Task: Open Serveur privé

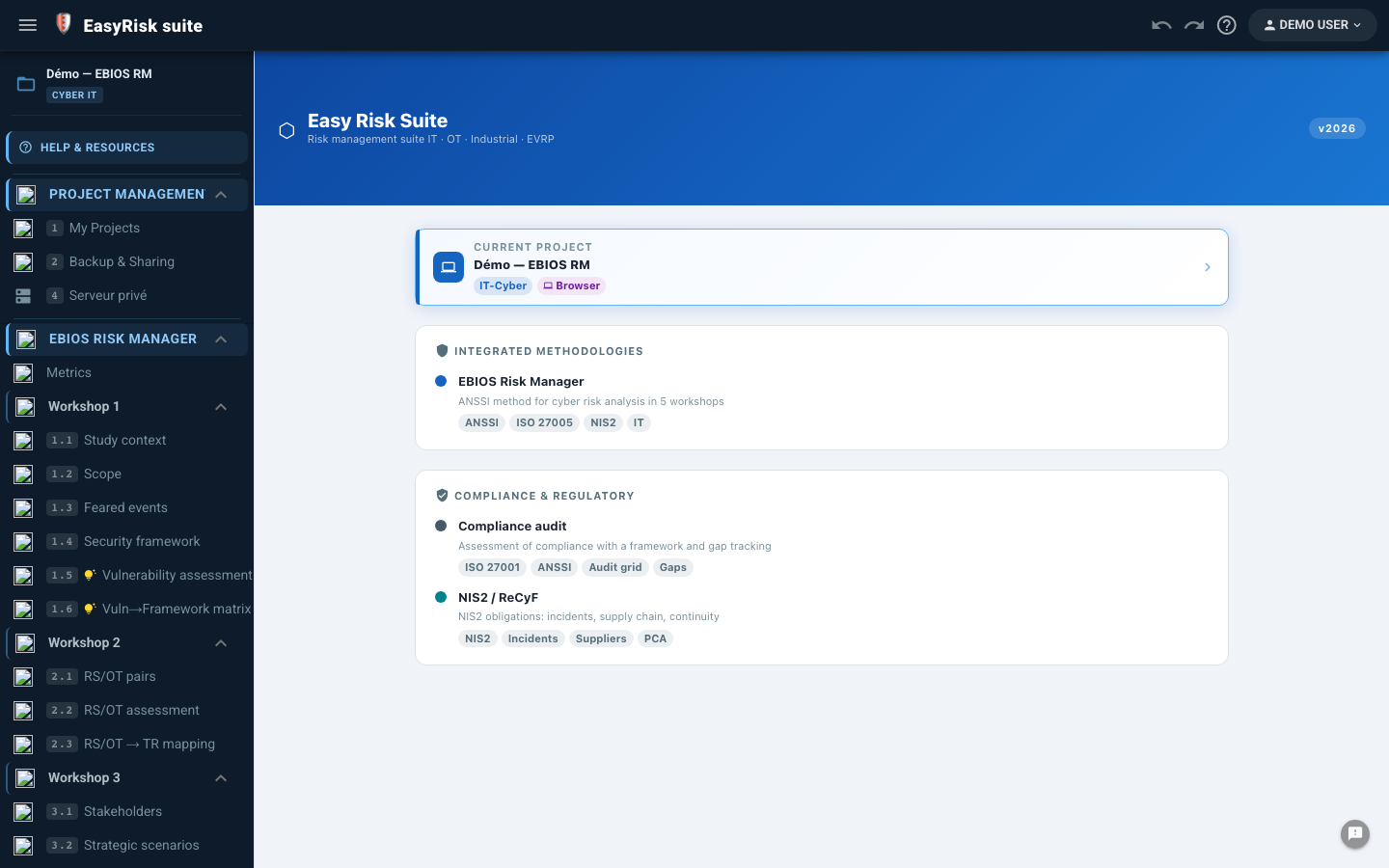Action: tap(126, 295)
